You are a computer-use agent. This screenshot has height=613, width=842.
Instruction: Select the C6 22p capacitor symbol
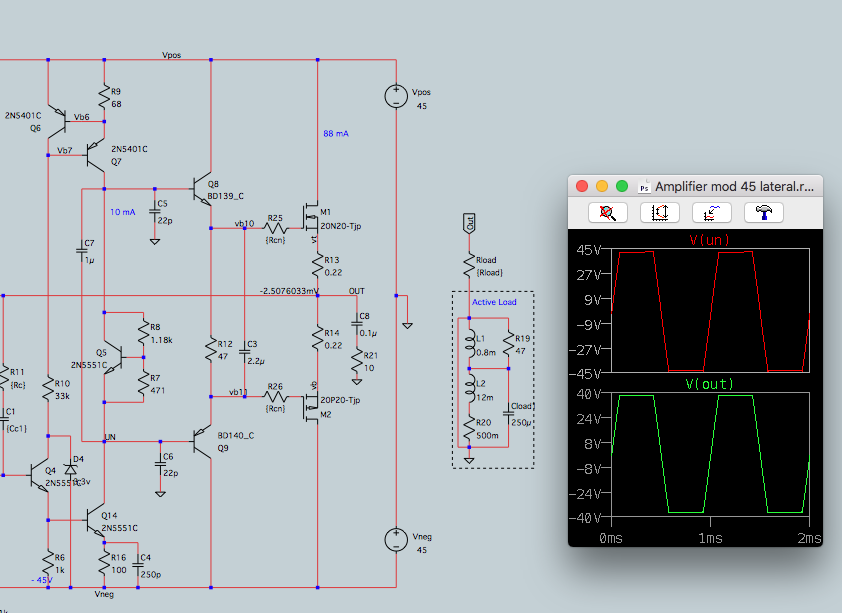tap(160, 464)
